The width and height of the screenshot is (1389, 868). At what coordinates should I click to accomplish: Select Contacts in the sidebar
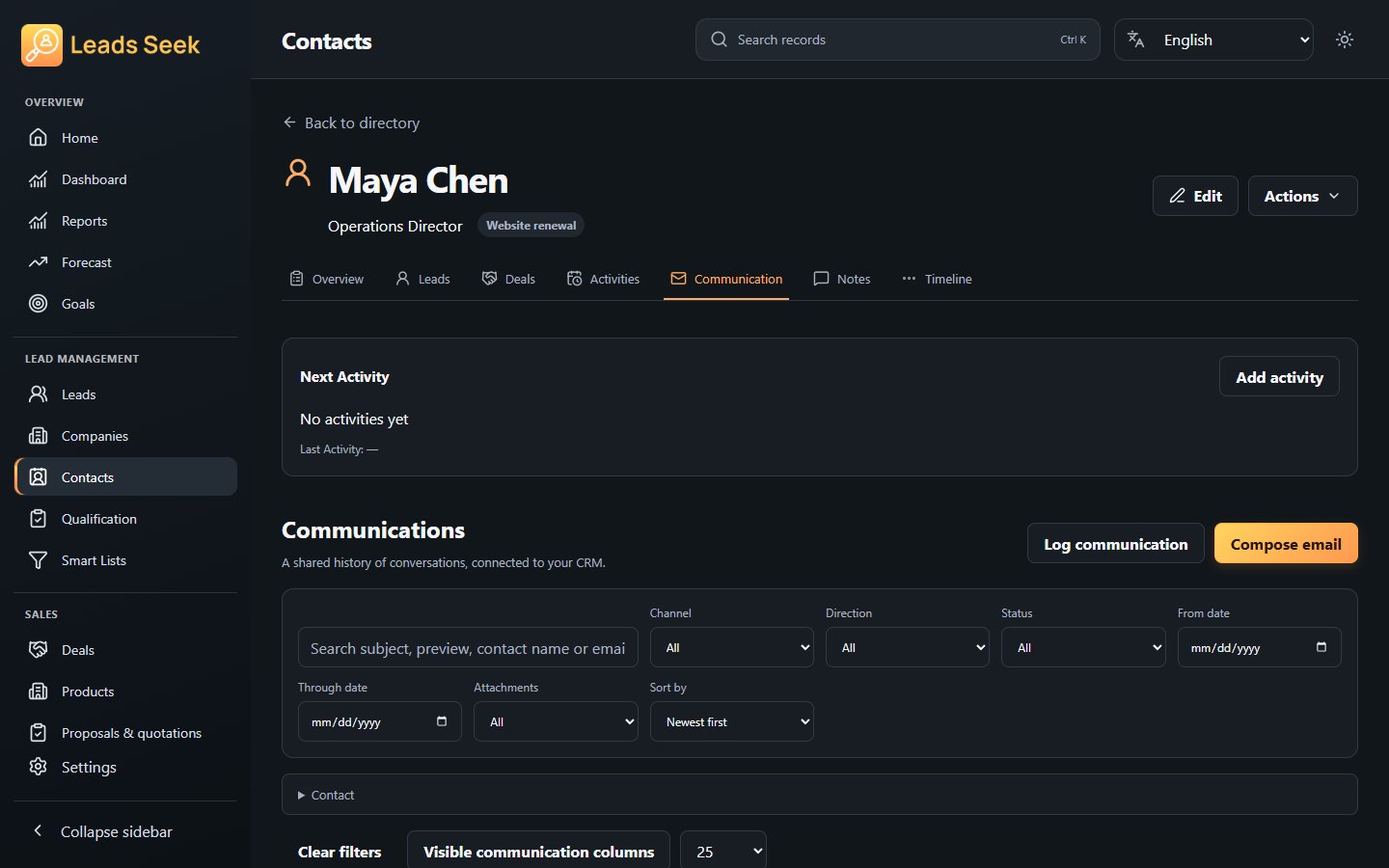(x=125, y=477)
